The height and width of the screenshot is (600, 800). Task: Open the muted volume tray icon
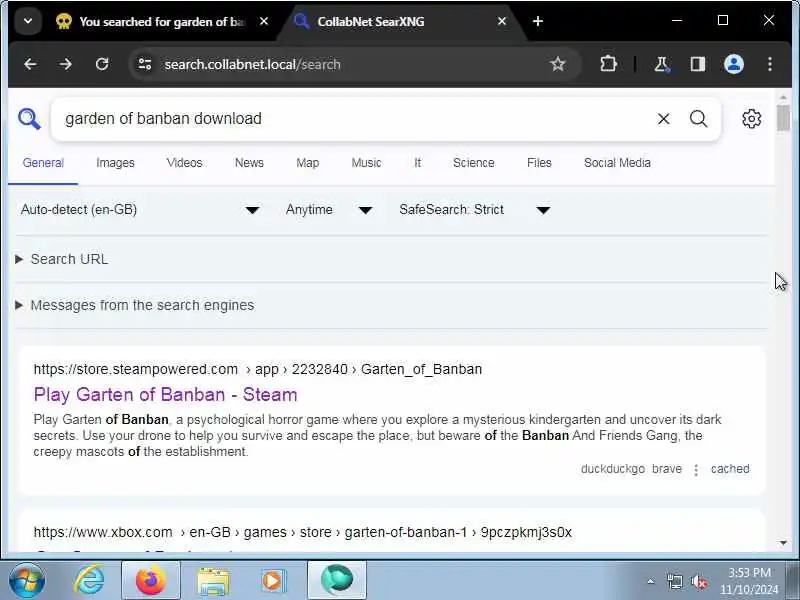point(698,581)
